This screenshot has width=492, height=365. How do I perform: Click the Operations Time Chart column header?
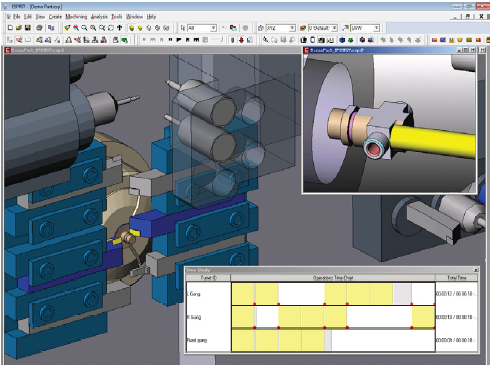tap(333, 278)
